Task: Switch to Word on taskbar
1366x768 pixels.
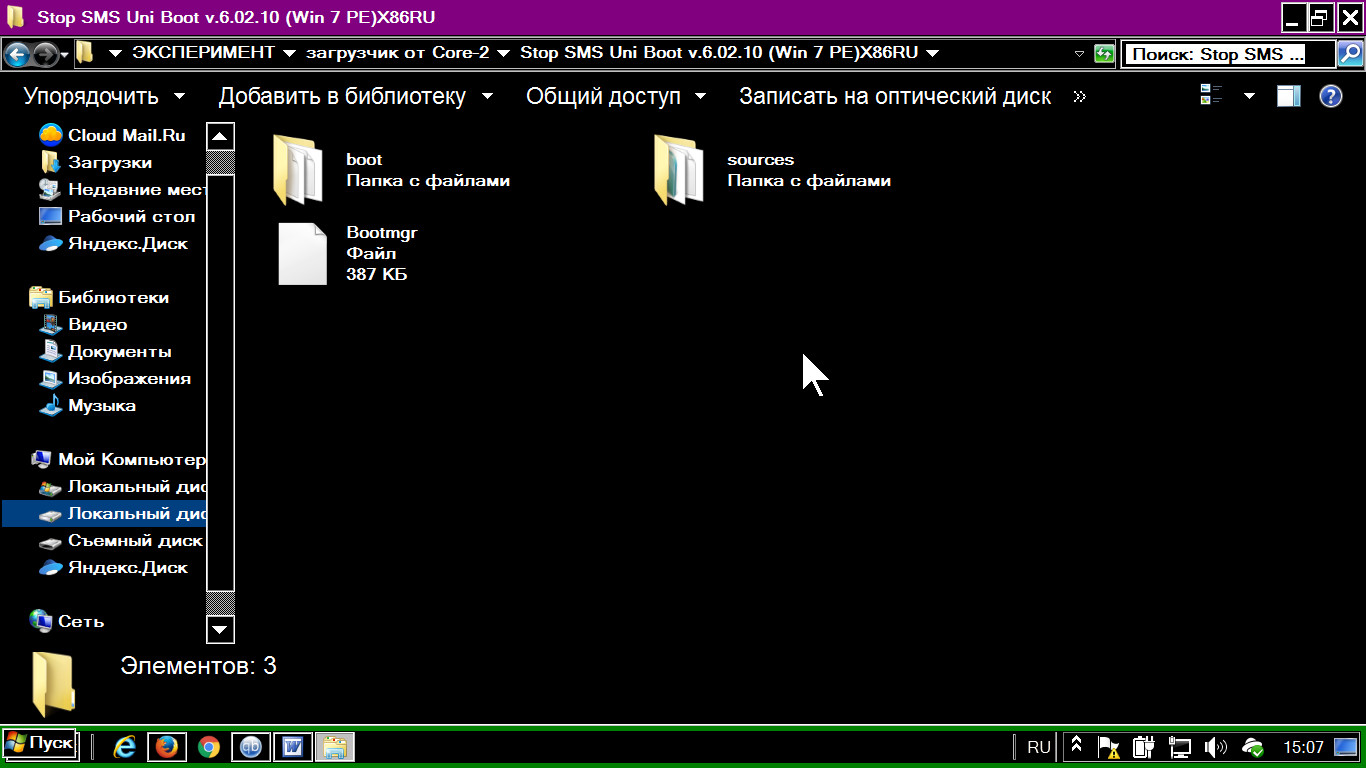Action: click(293, 747)
